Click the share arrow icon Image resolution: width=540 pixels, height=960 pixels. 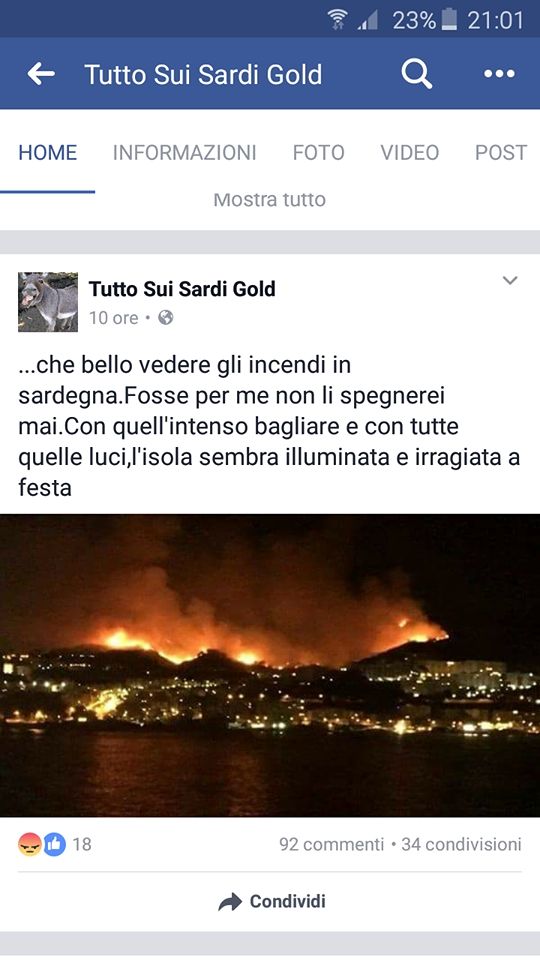click(230, 902)
